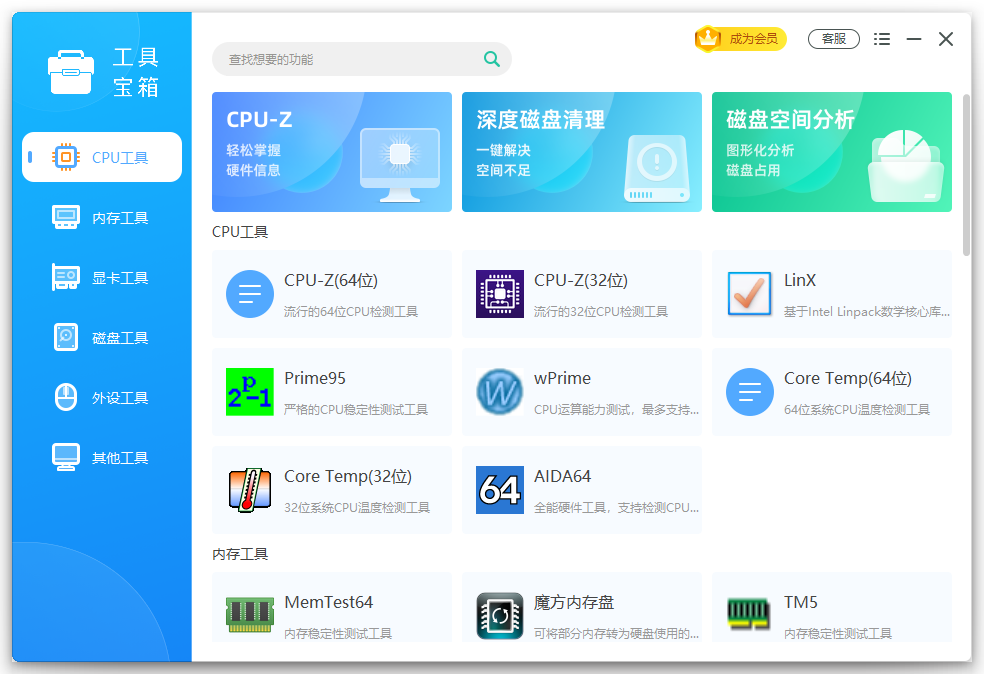Click the CPU工具 sidebar chip icon

click(65, 157)
